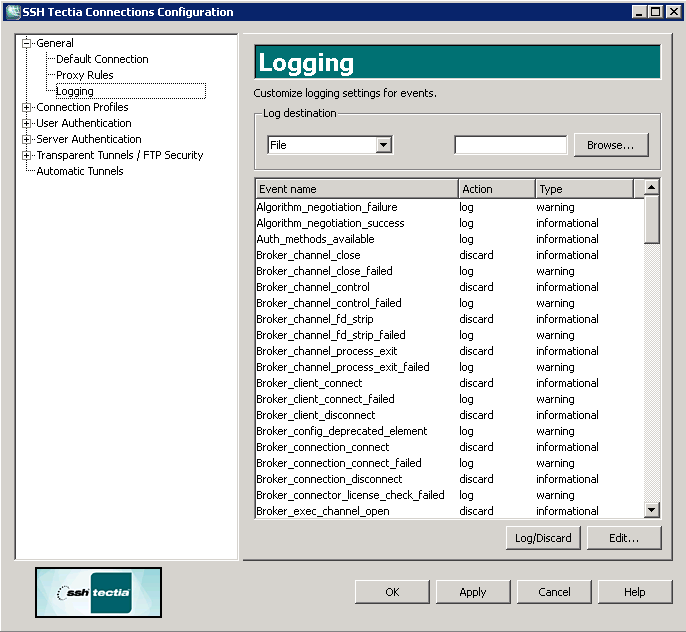The width and height of the screenshot is (686, 632).
Task: Select User Authentication tree label
Action: tap(84, 123)
